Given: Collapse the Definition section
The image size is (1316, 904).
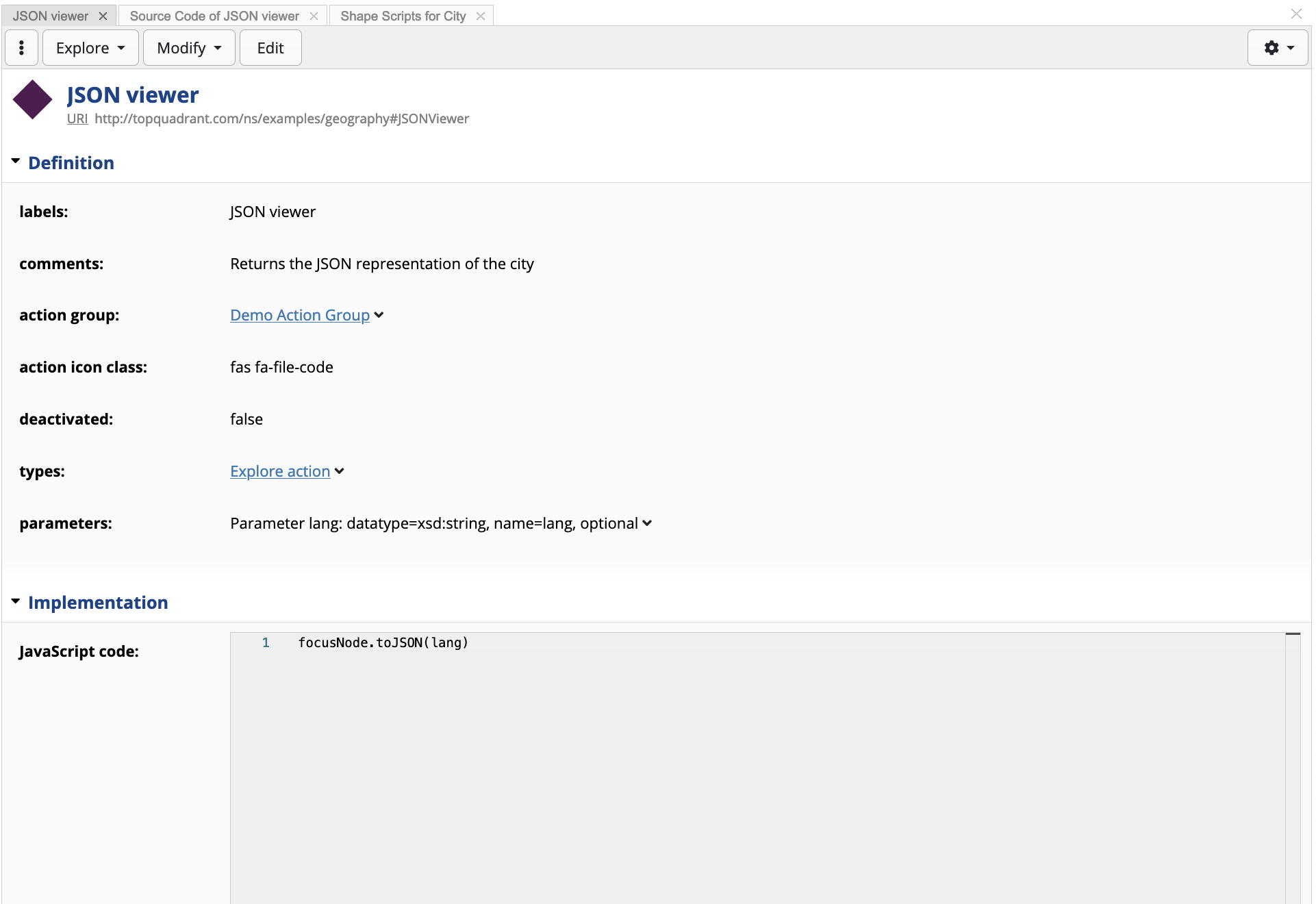Looking at the screenshot, I should pyautogui.click(x=16, y=162).
